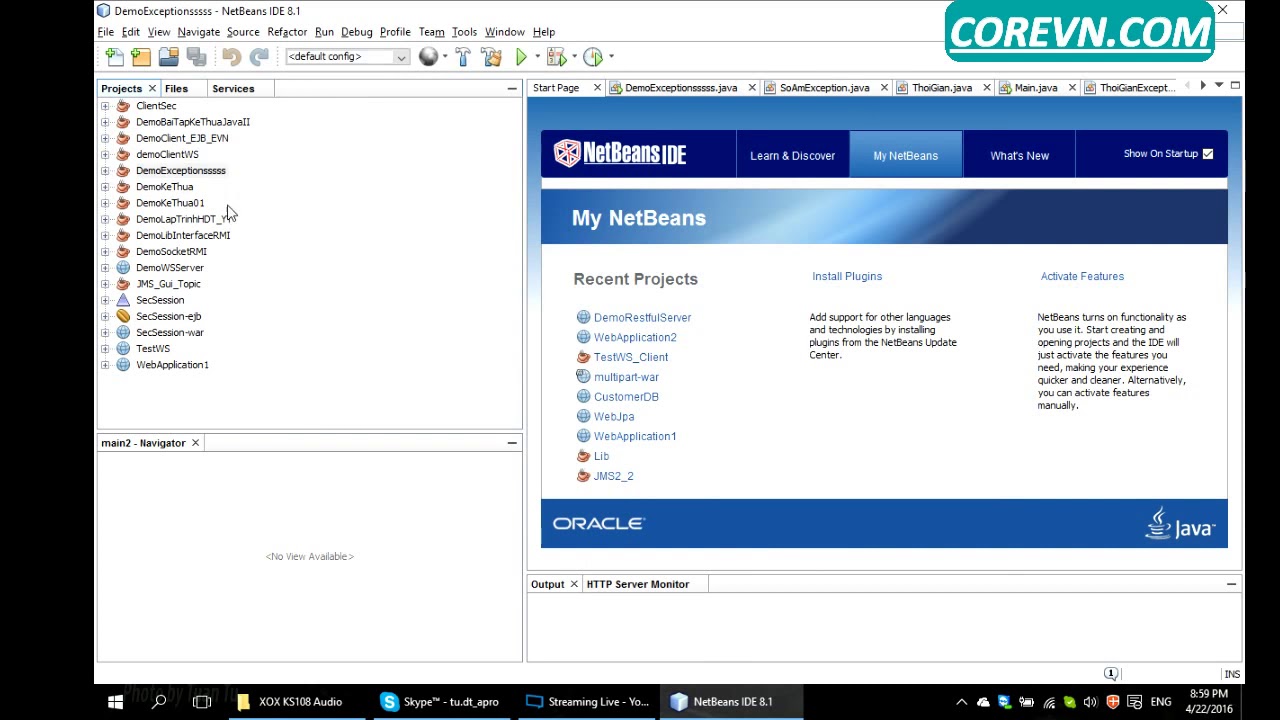1280x720 pixels.
Task: Expand the DemoSocketRMI project node
Action: coord(105,252)
